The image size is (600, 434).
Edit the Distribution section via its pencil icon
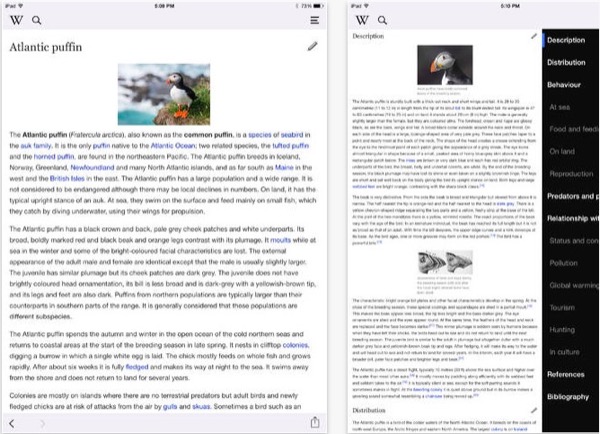pyautogui.click(x=533, y=410)
